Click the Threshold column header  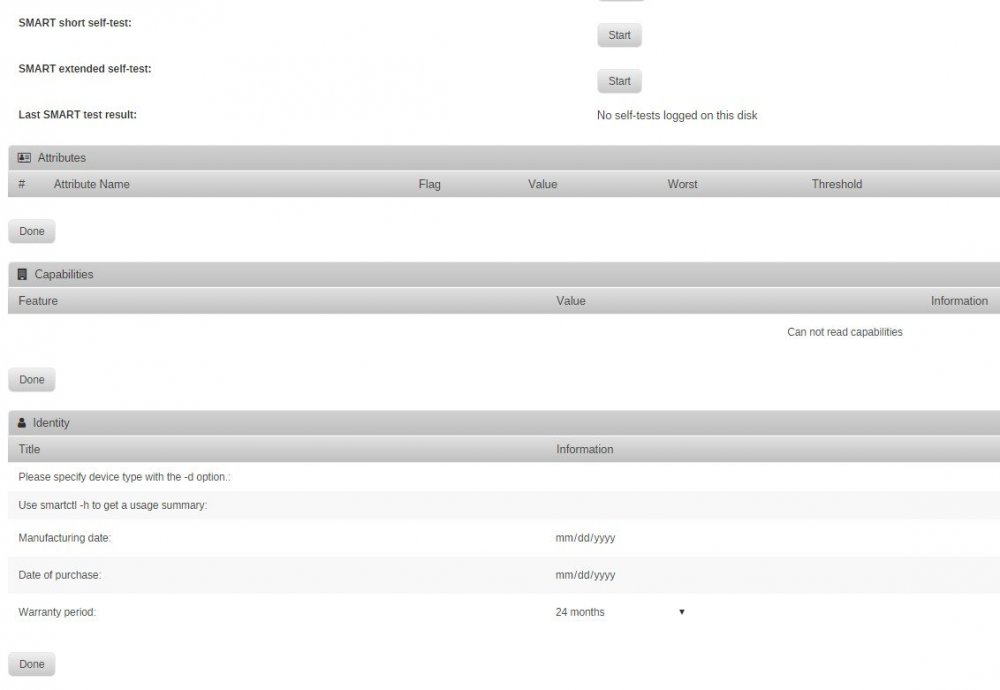[x=837, y=184]
